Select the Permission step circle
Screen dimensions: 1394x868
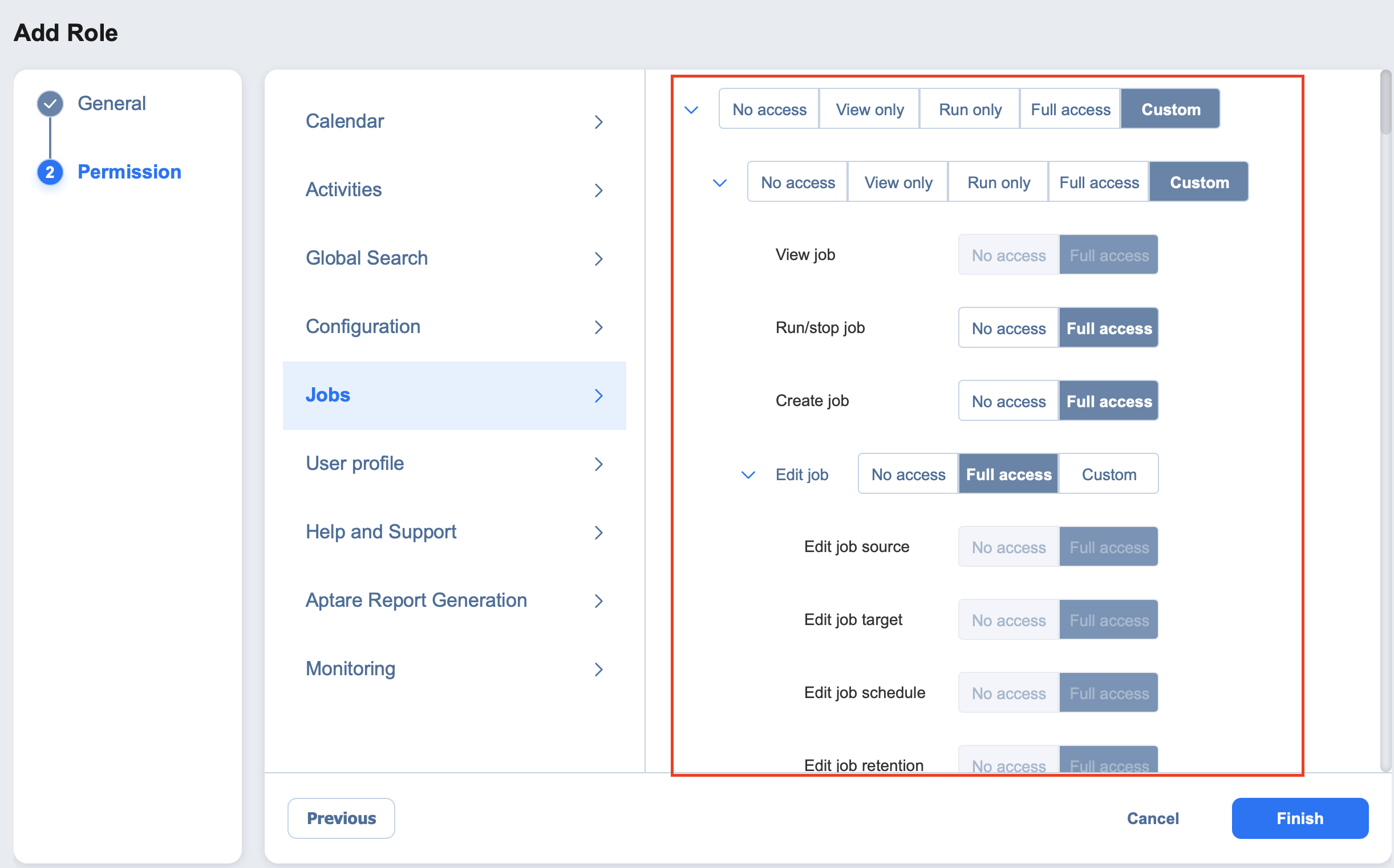pos(50,172)
